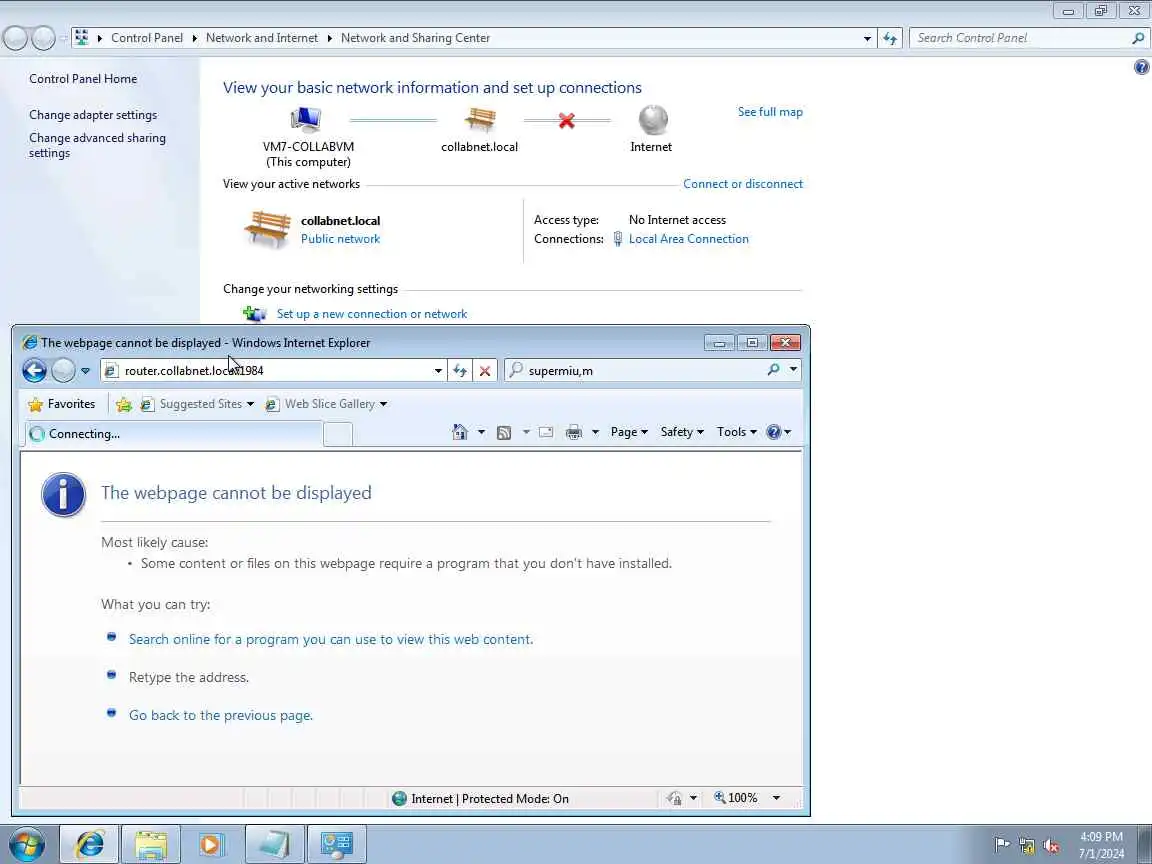Click the IE Home icon
The width and height of the screenshot is (1152, 864).
[460, 432]
